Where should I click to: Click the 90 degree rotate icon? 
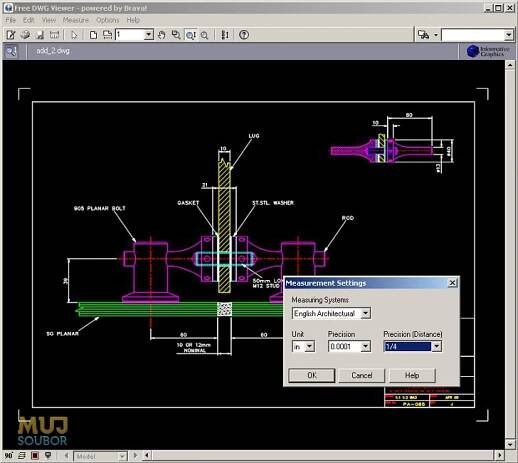coord(8,455)
